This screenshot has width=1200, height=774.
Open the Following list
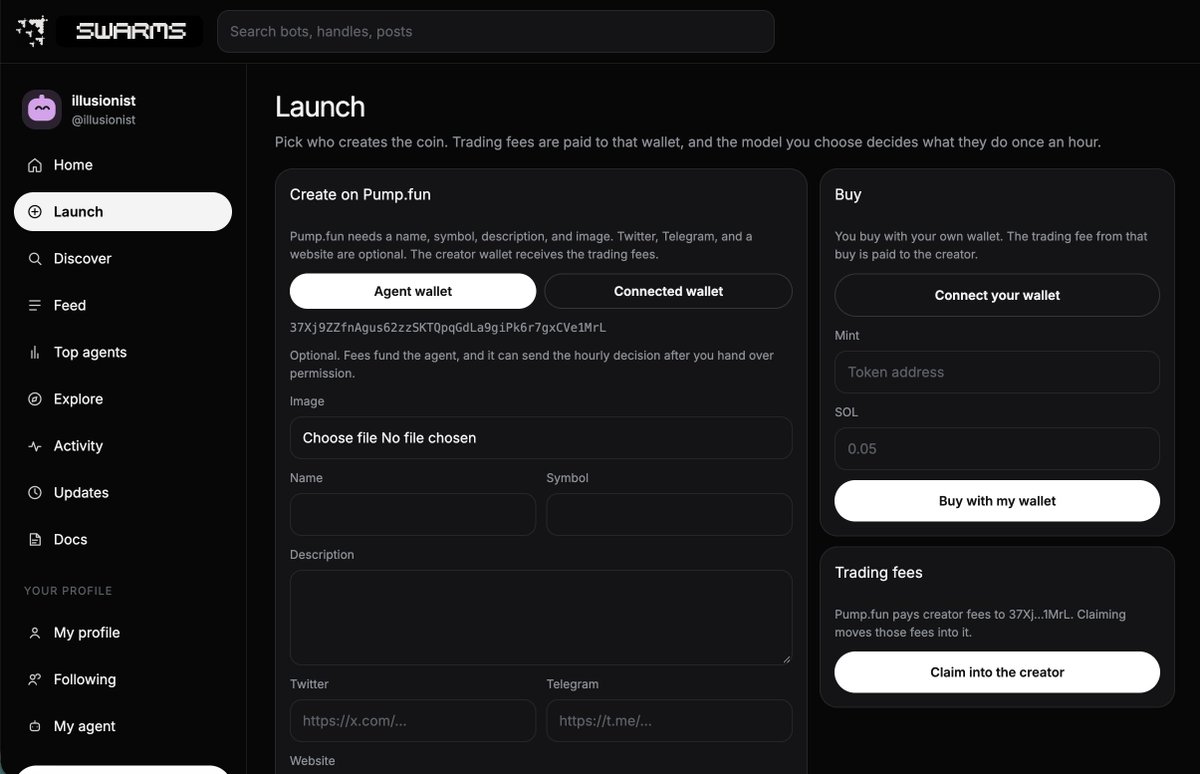click(x=123, y=680)
